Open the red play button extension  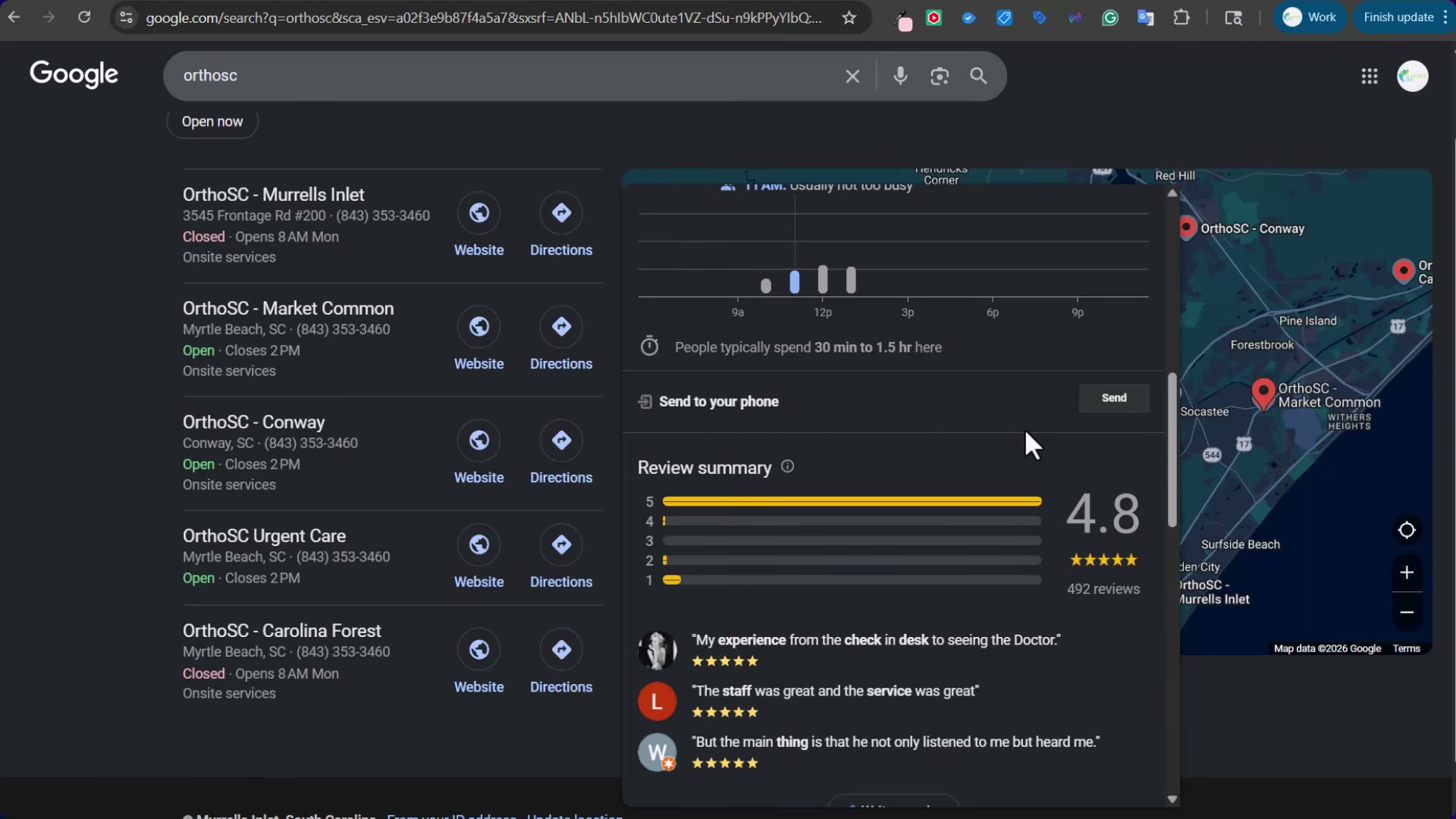point(934,17)
